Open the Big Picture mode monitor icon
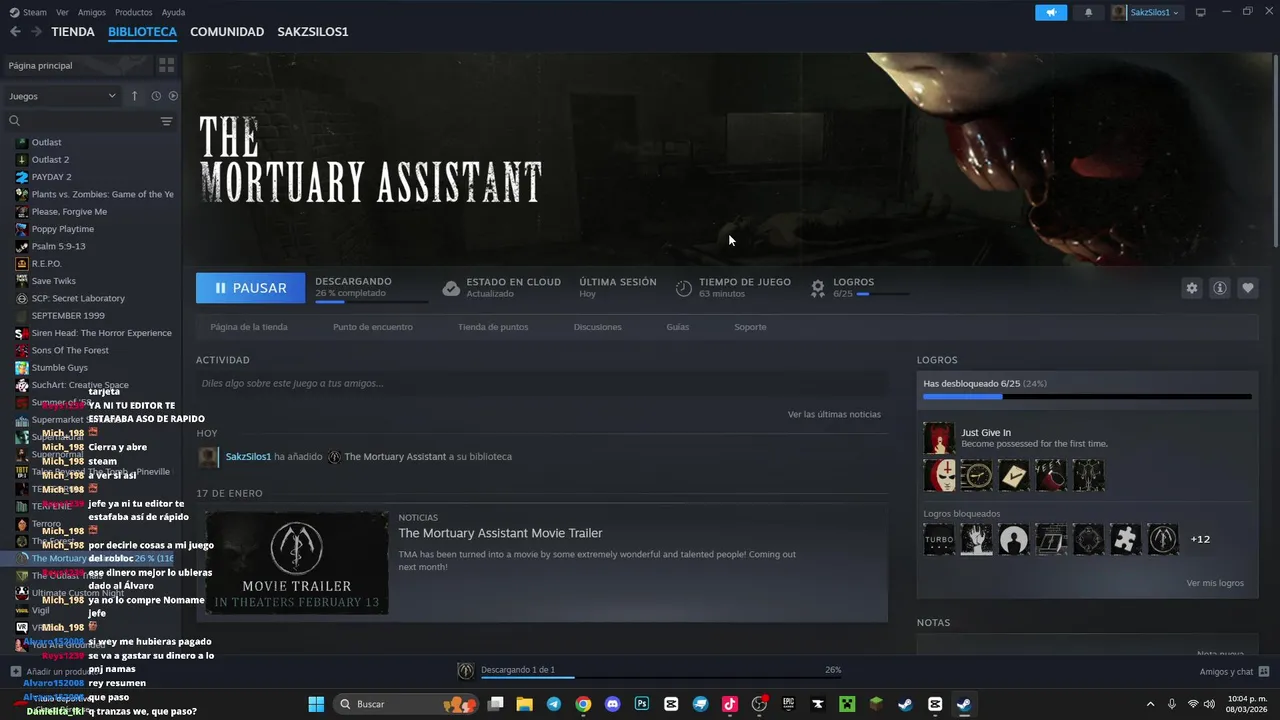 coord(1200,12)
